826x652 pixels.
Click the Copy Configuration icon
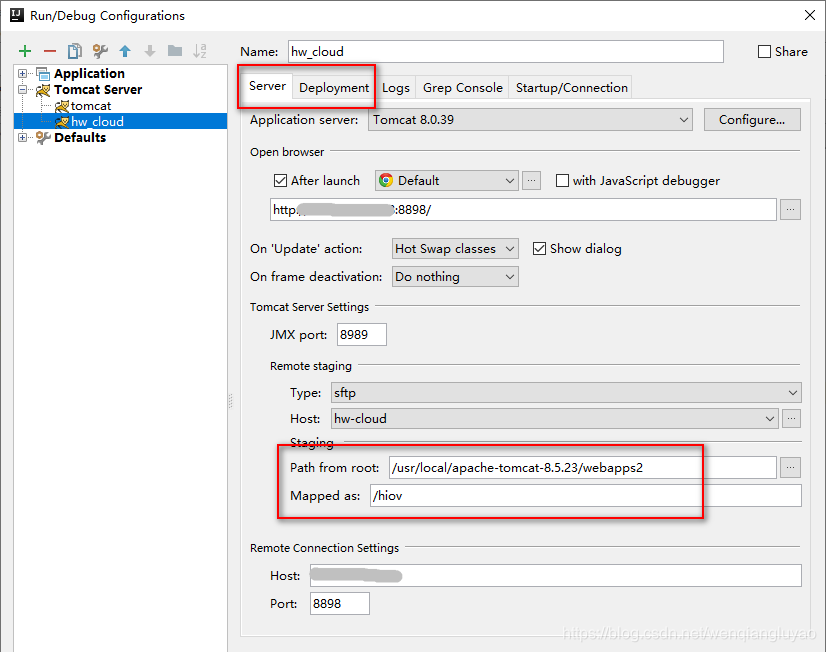click(x=75, y=51)
